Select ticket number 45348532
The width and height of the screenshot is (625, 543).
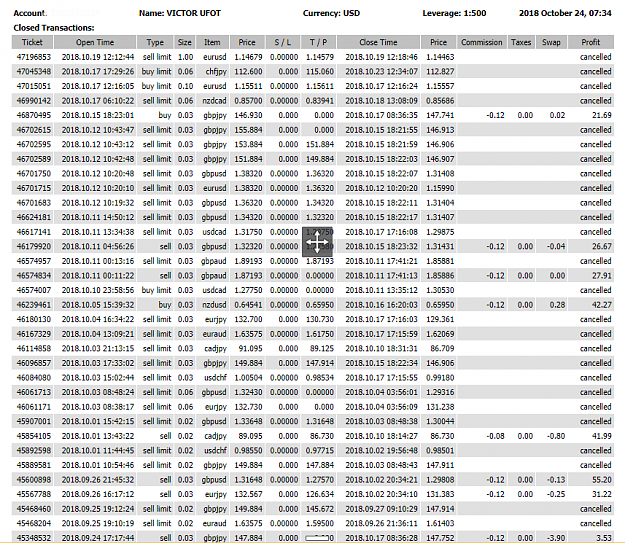click(34, 538)
